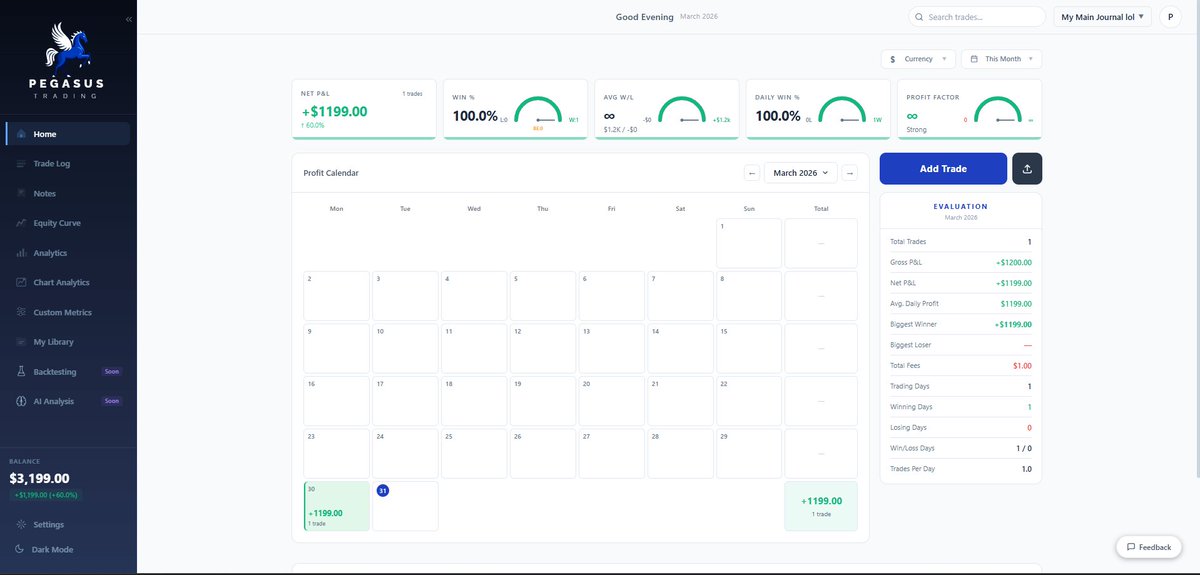Click calendar day 12
The width and height of the screenshot is (1200, 575).
coord(543,348)
